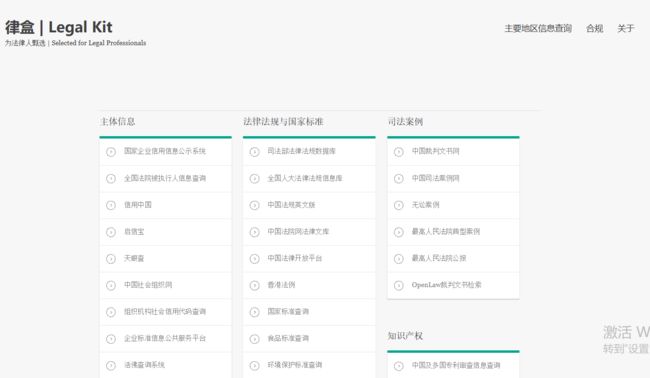Open the 律盒 Legal Kit site title
Screen dimensions: 650x378
(x=59, y=27)
